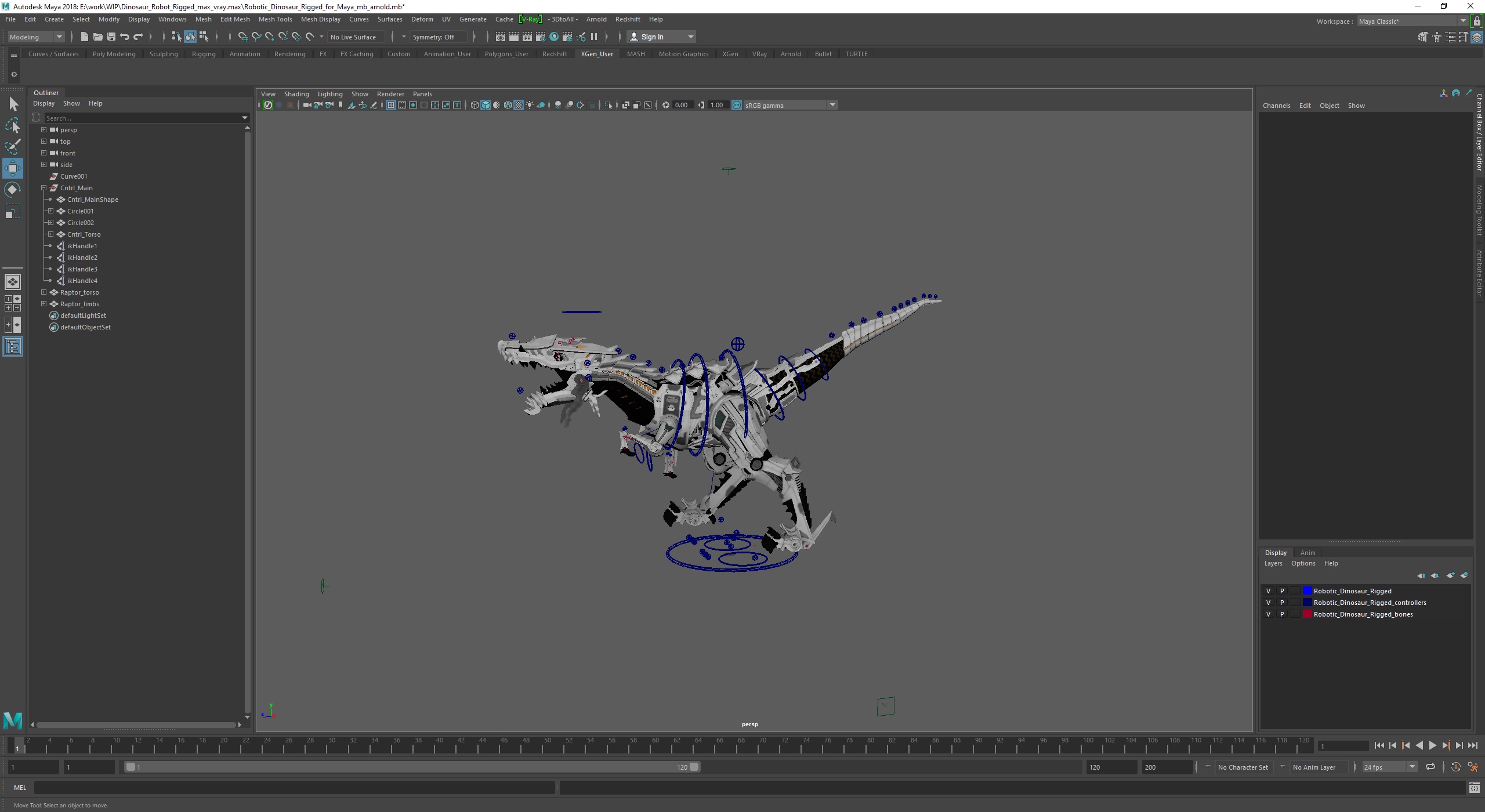Click the Outliner search field
The width and height of the screenshot is (1485, 812).
146,118
